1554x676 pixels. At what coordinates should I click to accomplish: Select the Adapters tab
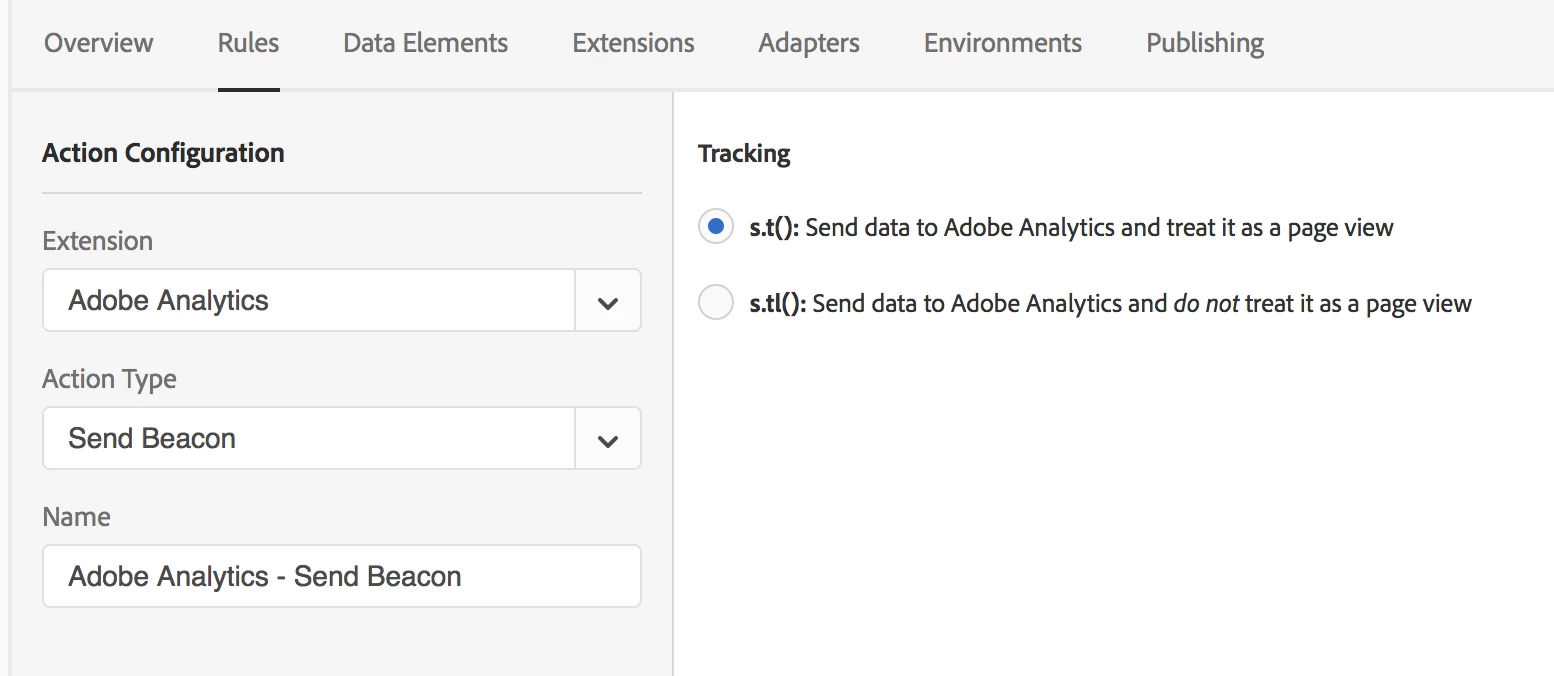(808, 43)
